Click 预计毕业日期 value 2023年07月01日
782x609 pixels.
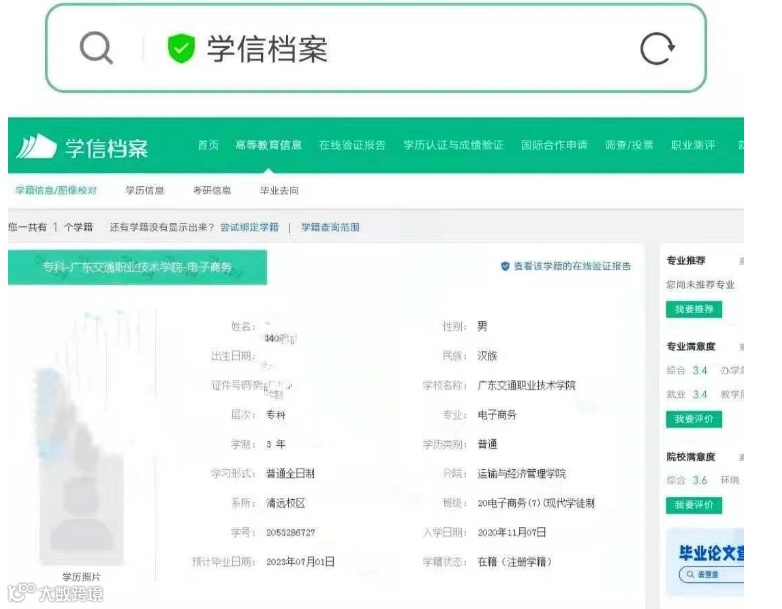coord(300,562)
